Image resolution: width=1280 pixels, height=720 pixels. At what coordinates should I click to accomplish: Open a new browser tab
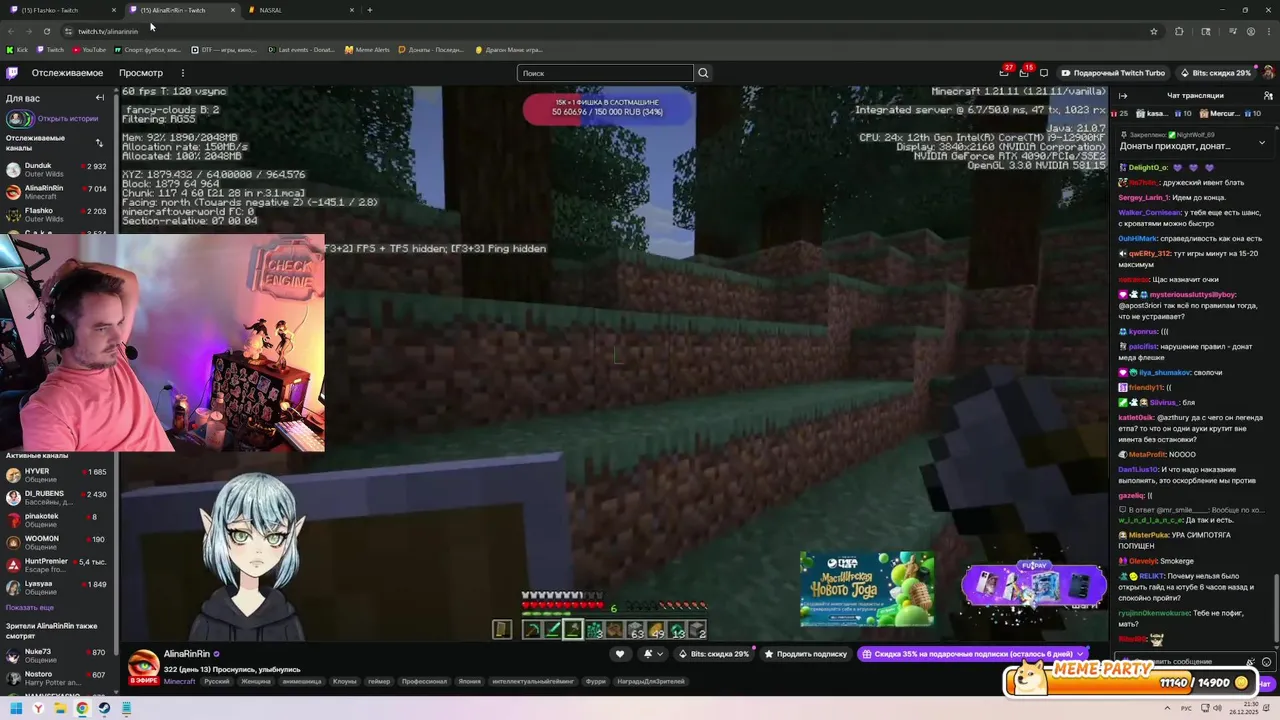(x=370, y=10)
